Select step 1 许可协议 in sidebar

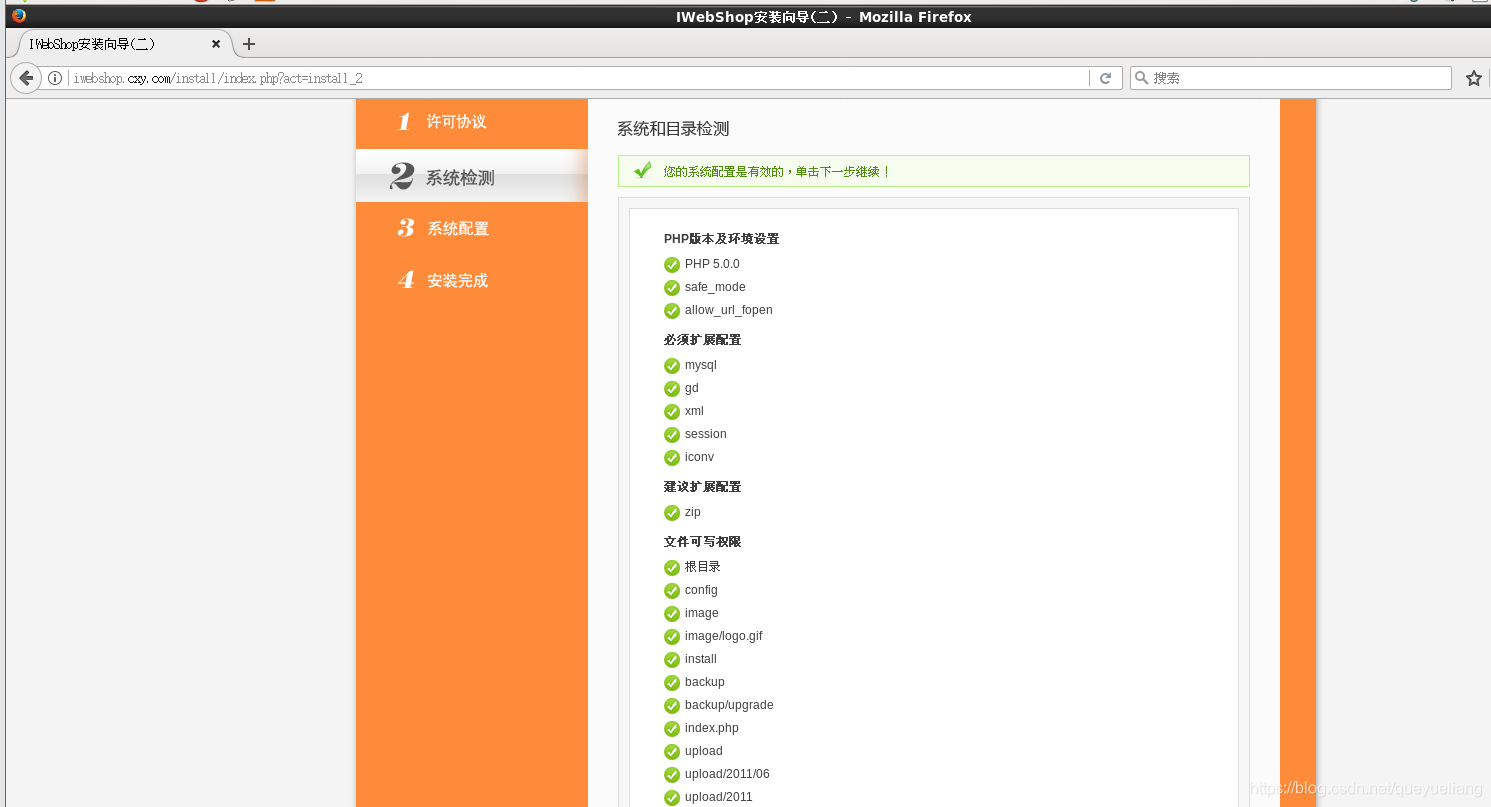pyautogui.click(x=472, y=122)
